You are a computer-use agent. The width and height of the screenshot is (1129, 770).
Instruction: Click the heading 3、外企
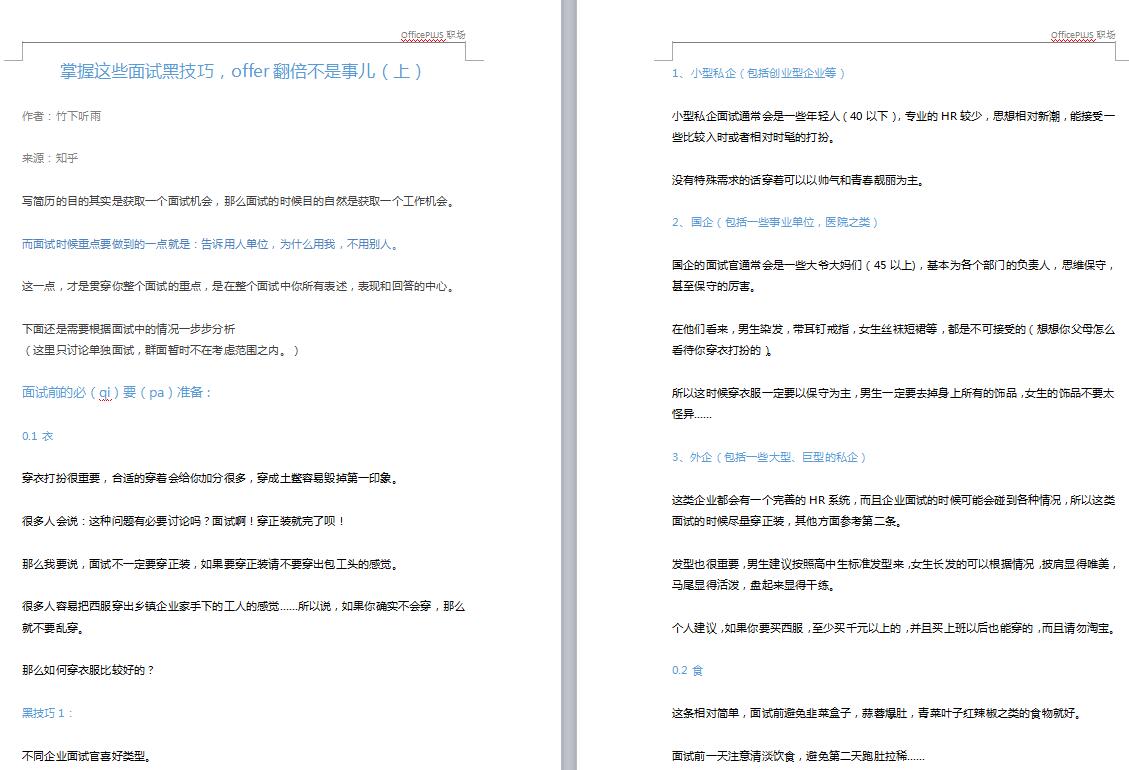click(769, 457)
